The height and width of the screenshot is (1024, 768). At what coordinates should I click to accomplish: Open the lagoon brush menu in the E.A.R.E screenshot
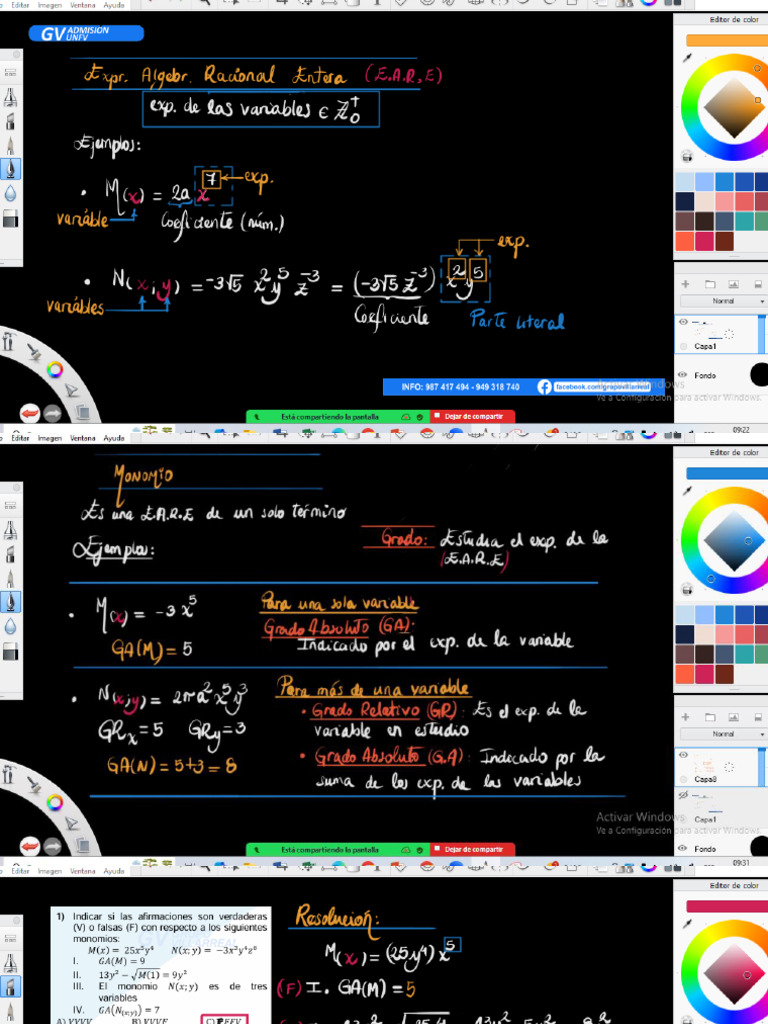point(34,353)
